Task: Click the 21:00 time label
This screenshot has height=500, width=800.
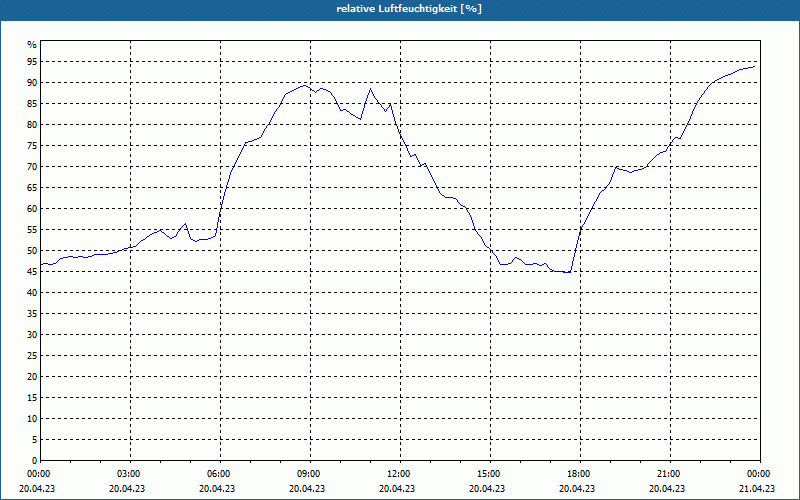Action: tap(670, 474)
